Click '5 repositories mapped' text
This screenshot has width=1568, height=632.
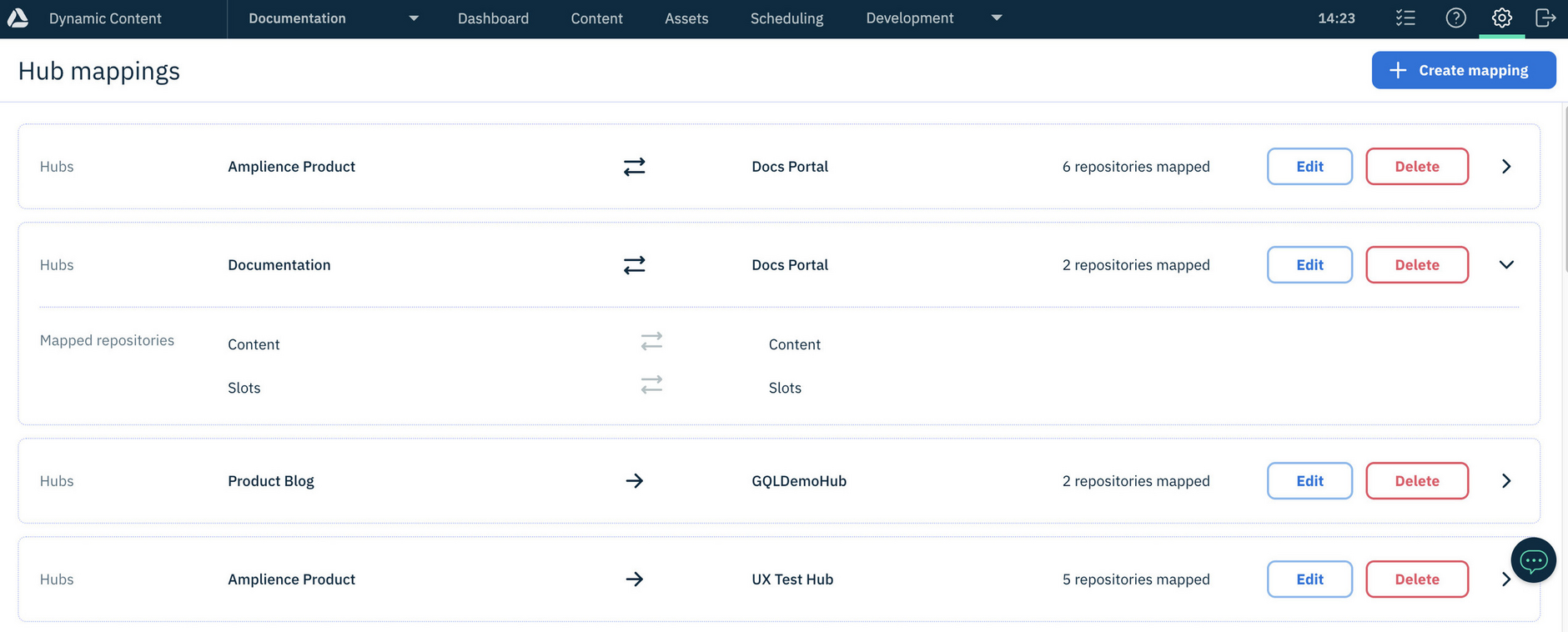[1136, 579]
